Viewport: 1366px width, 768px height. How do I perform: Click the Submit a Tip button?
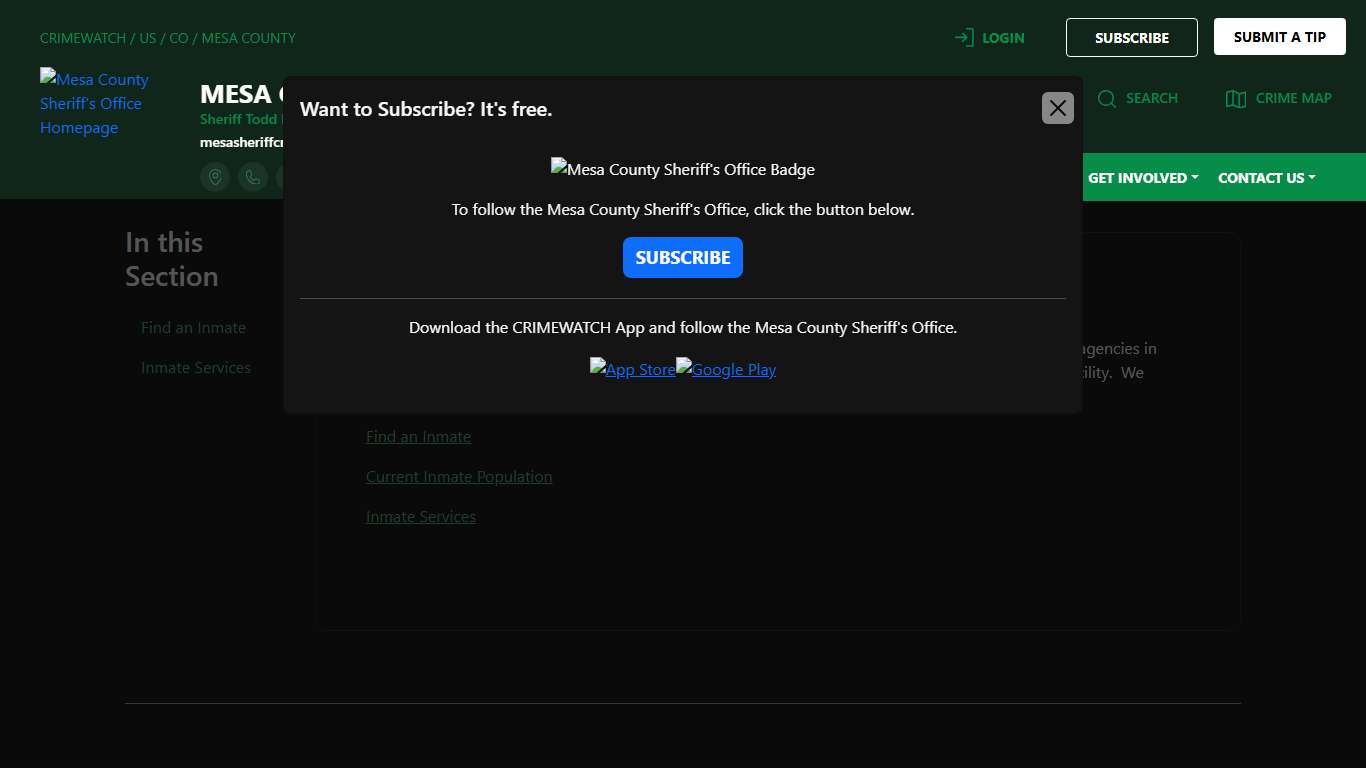[1279, 37]
